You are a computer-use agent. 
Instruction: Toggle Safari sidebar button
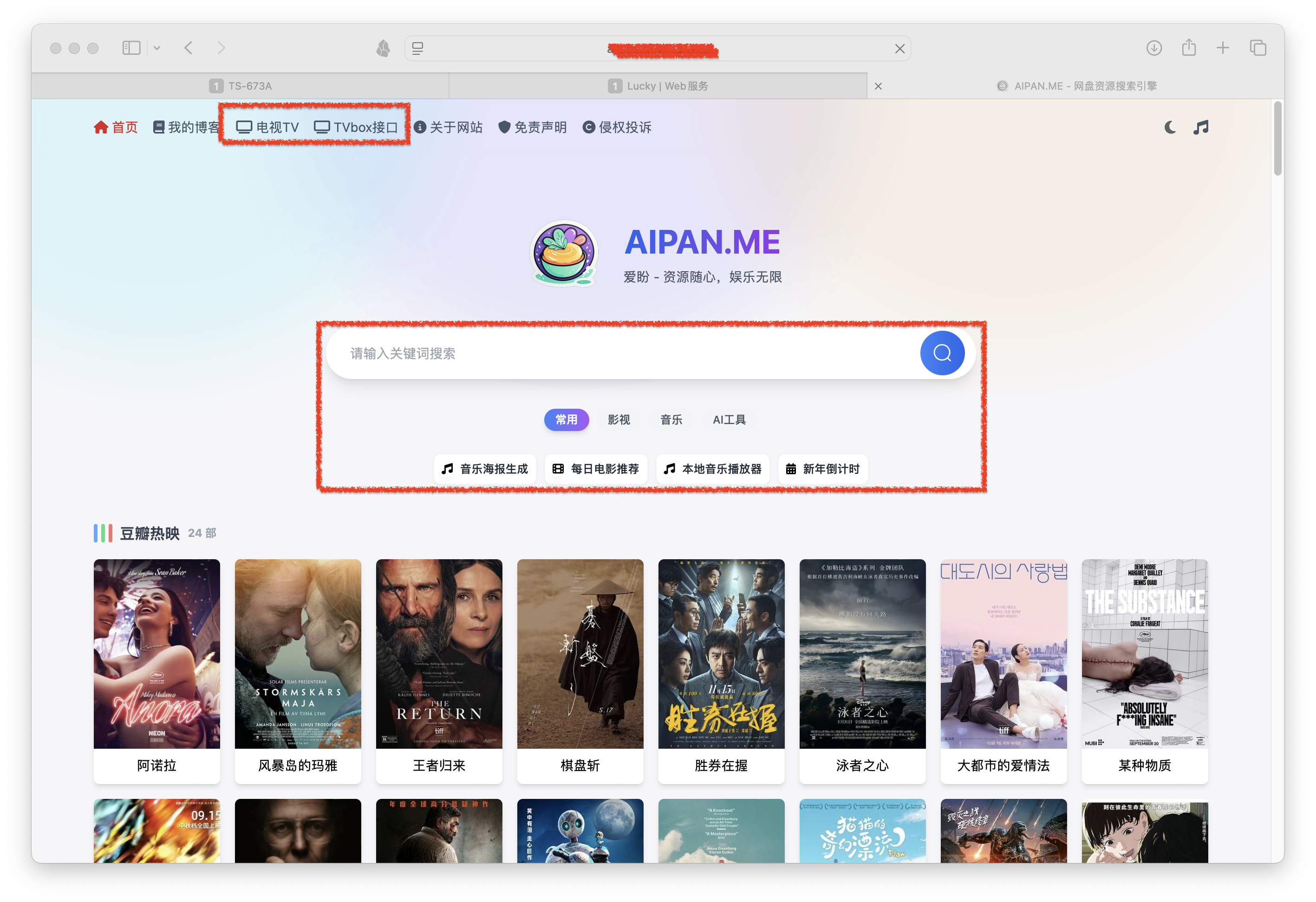131,48
